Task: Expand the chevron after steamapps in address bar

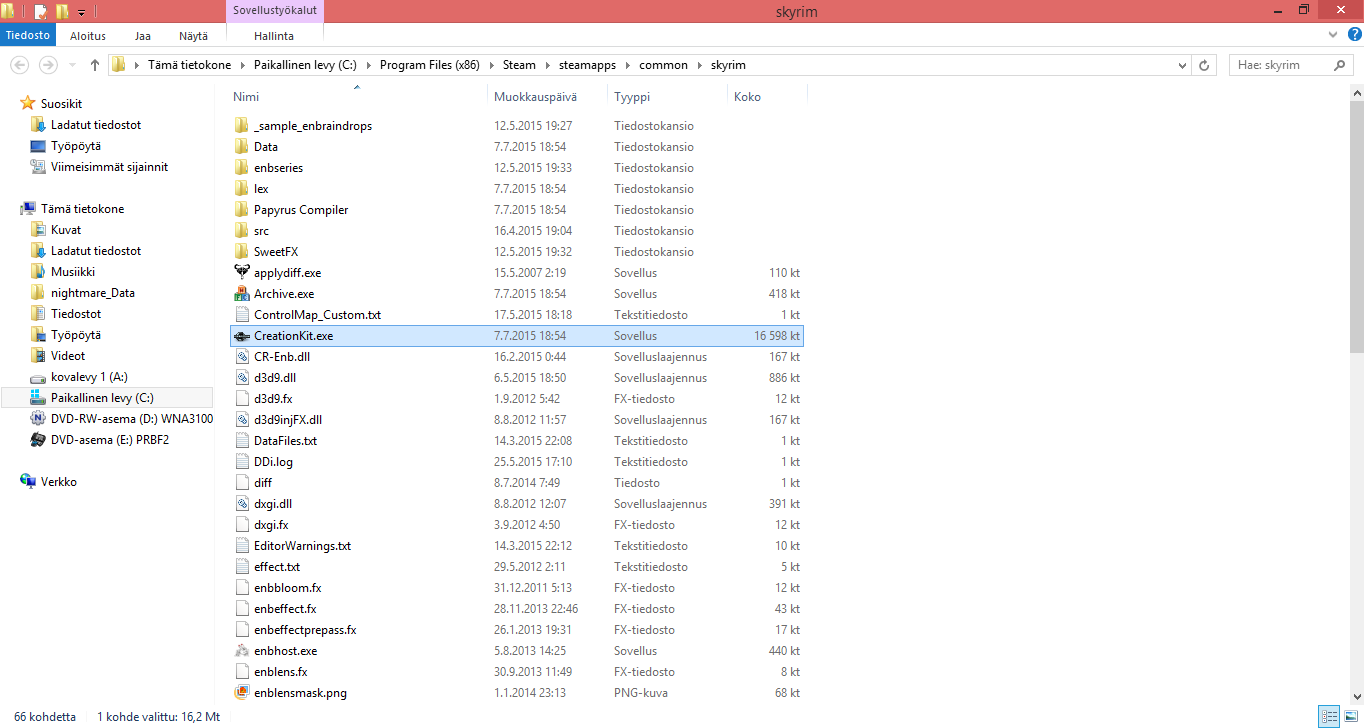Action: pyautogui.click(x=630, y=65)
